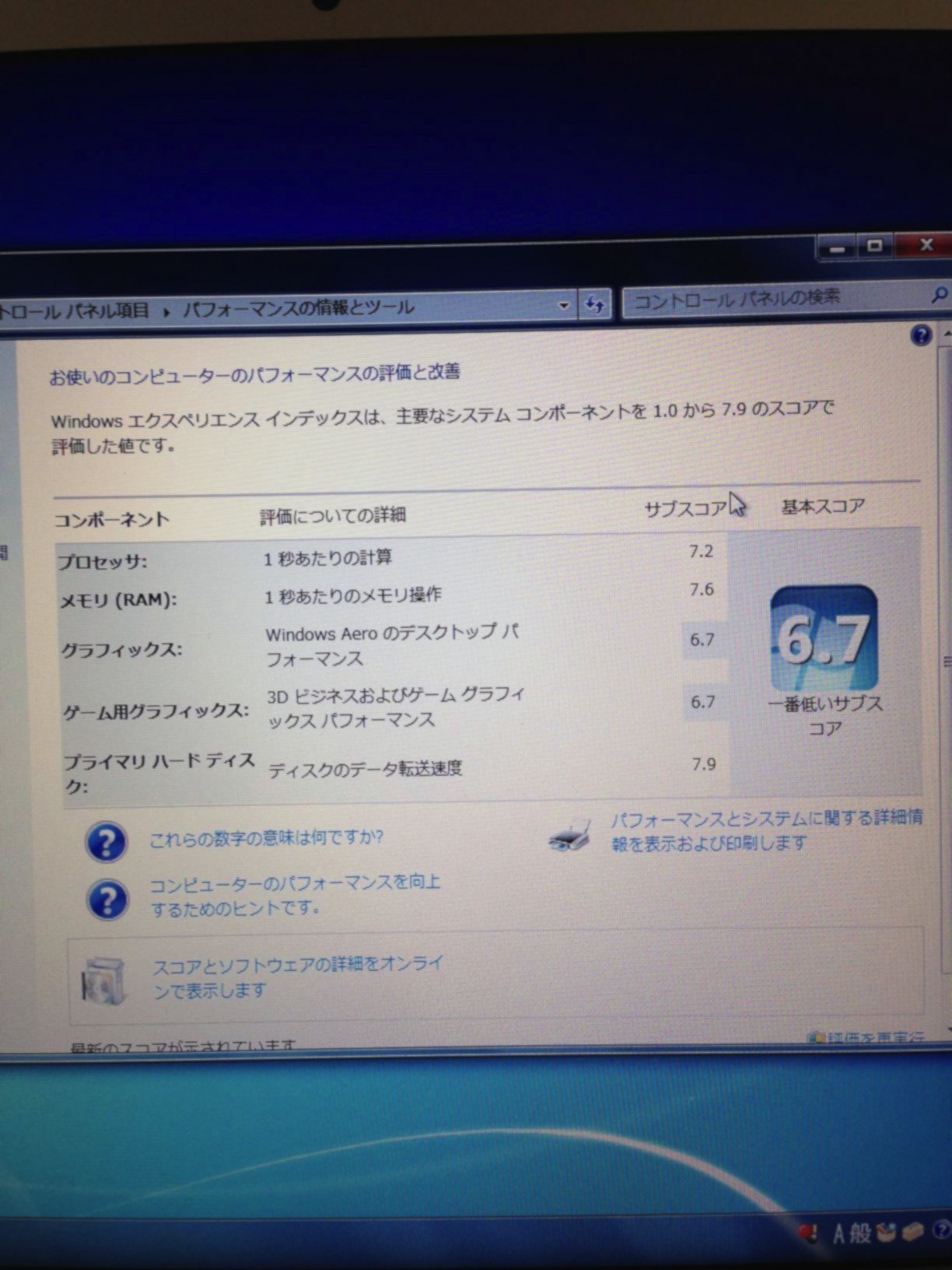This screenshot has width=952, height=1270.
Task: Select the パフォーマンスの情報とツール breadcrumb
Action: 299,308
